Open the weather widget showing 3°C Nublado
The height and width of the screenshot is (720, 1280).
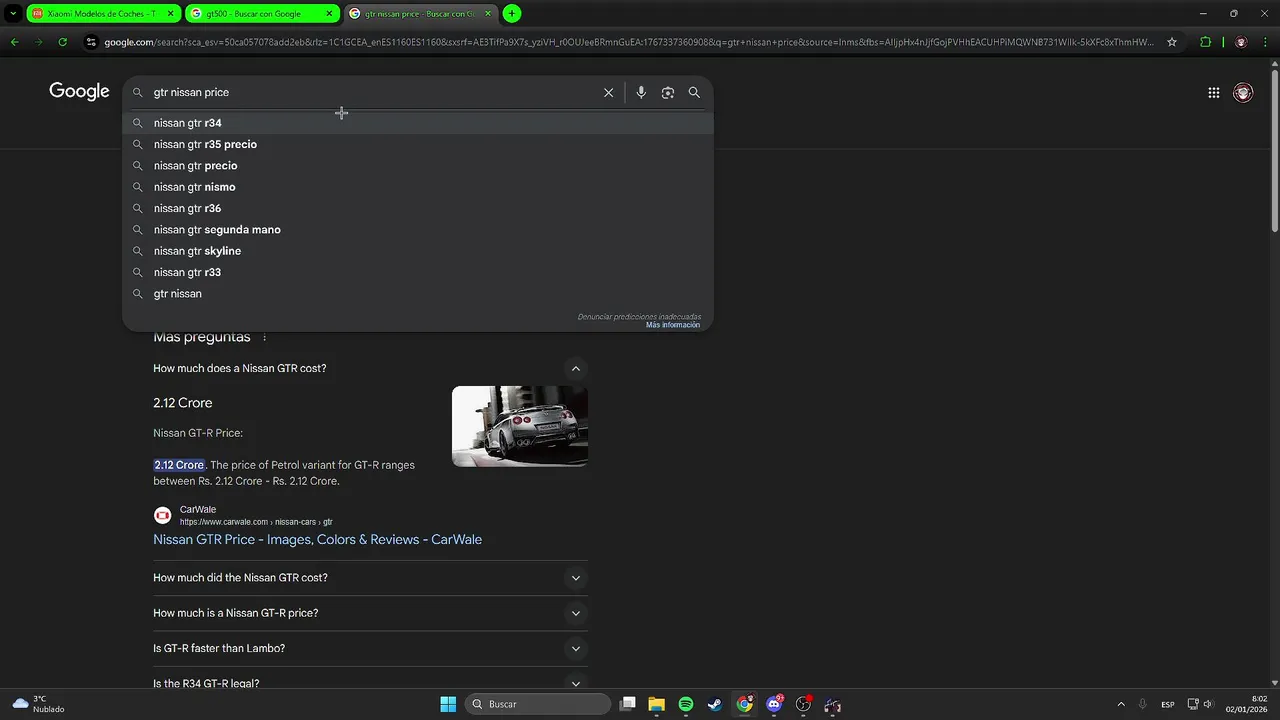[x=38, y=704]
